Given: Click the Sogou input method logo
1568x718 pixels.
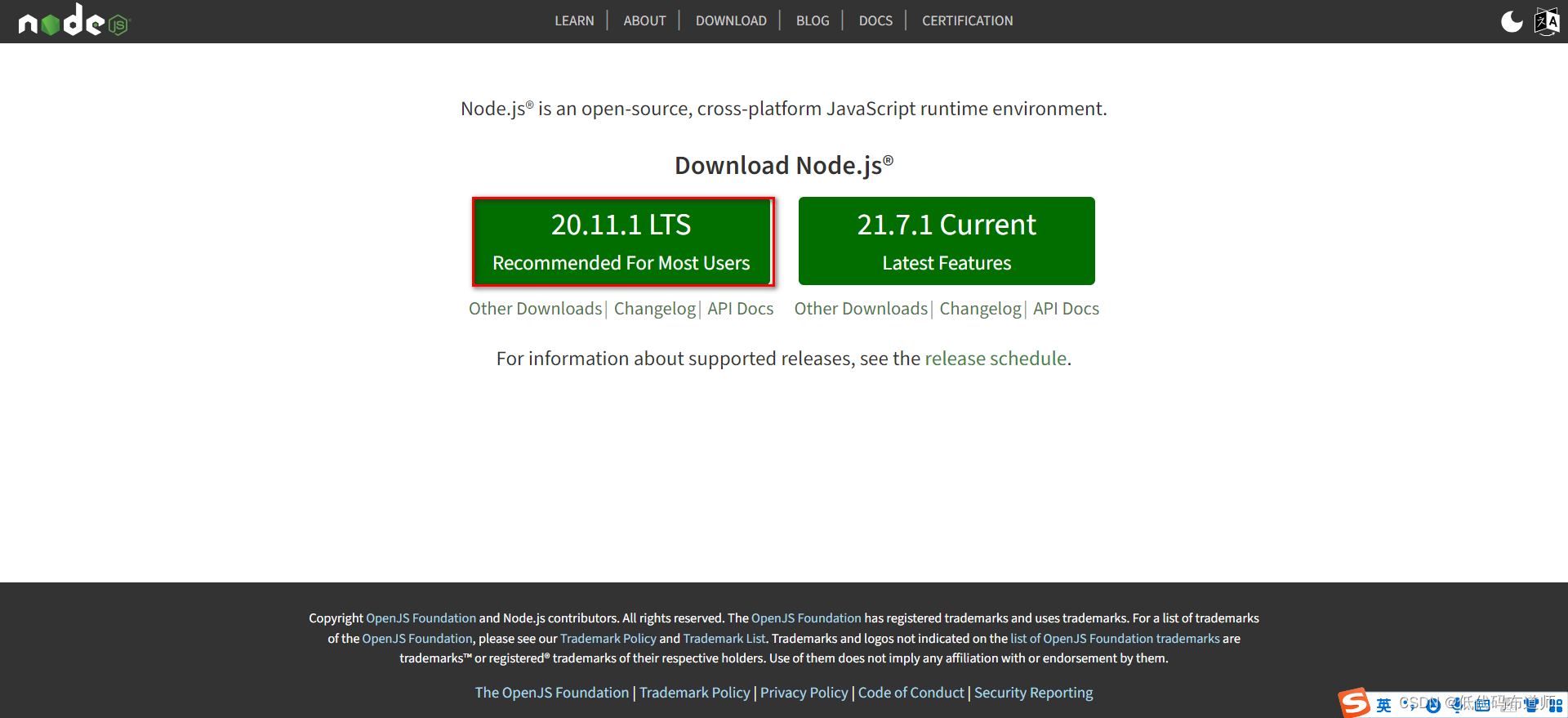Looking at the screenshot, I should tap(1354, 703).
